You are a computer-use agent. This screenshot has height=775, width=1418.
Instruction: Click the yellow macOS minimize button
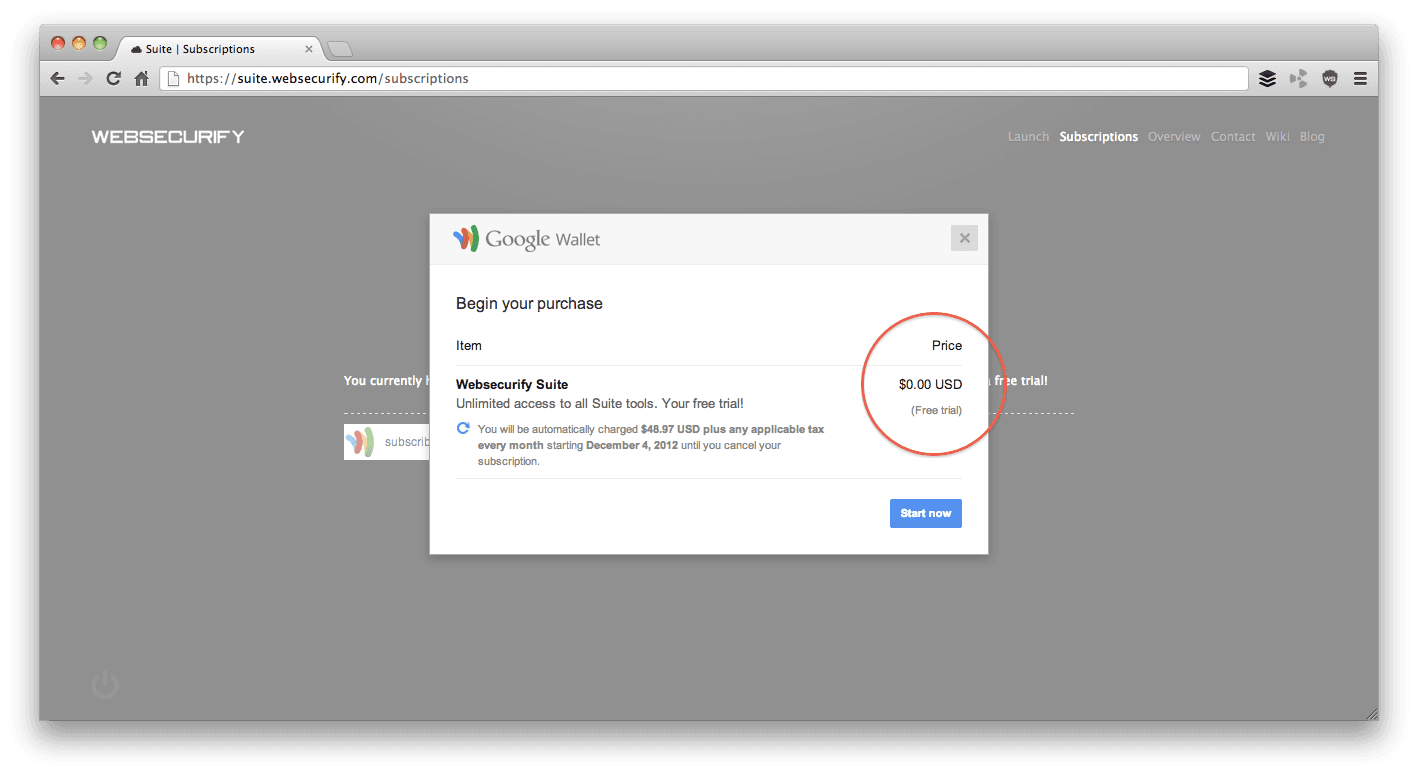(79, 43)
